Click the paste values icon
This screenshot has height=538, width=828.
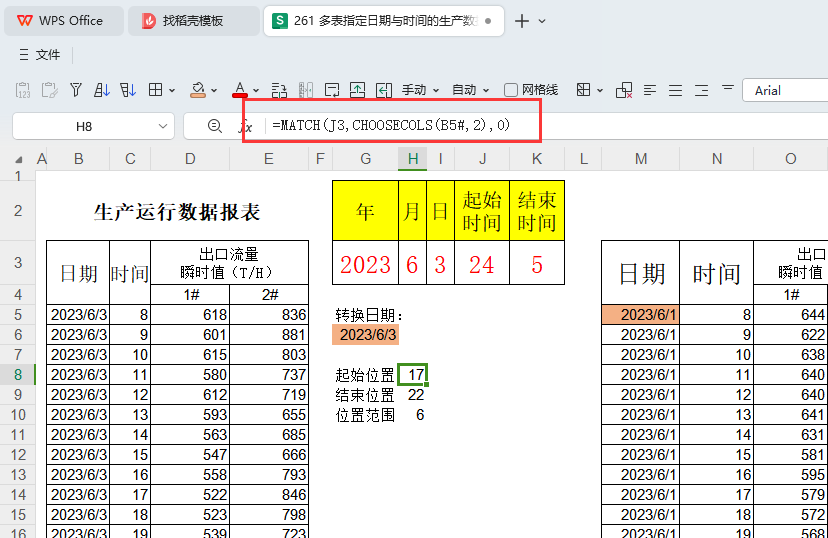23,90
